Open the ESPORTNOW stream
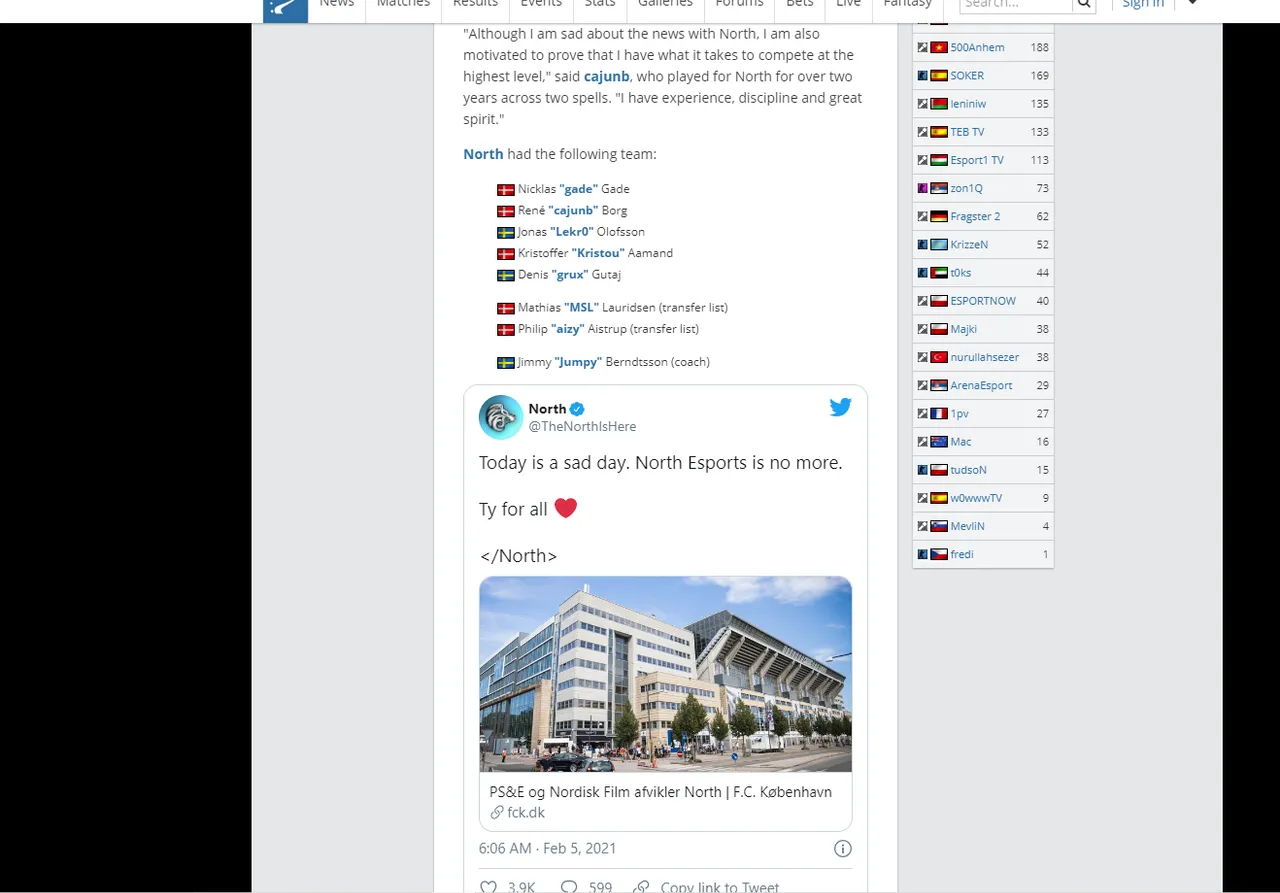This screenshot has height=893, width=1280. (x=983, y=301)
